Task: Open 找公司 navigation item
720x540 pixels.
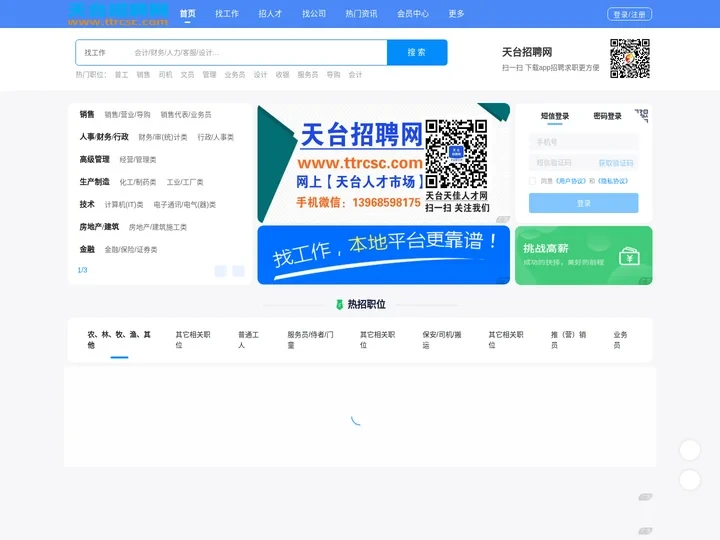Action: pos(314,14)
